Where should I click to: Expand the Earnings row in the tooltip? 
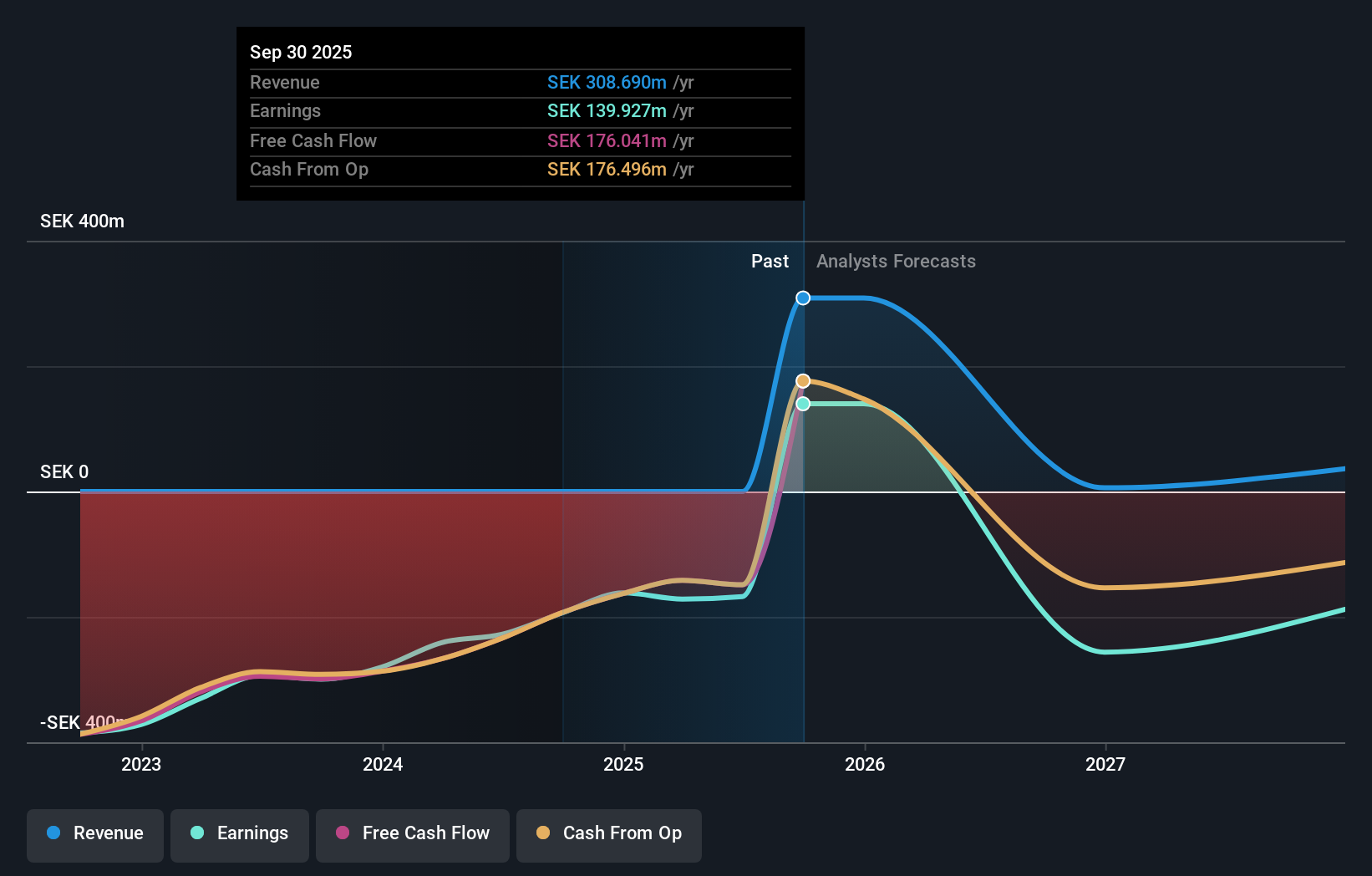coord(518,110)
